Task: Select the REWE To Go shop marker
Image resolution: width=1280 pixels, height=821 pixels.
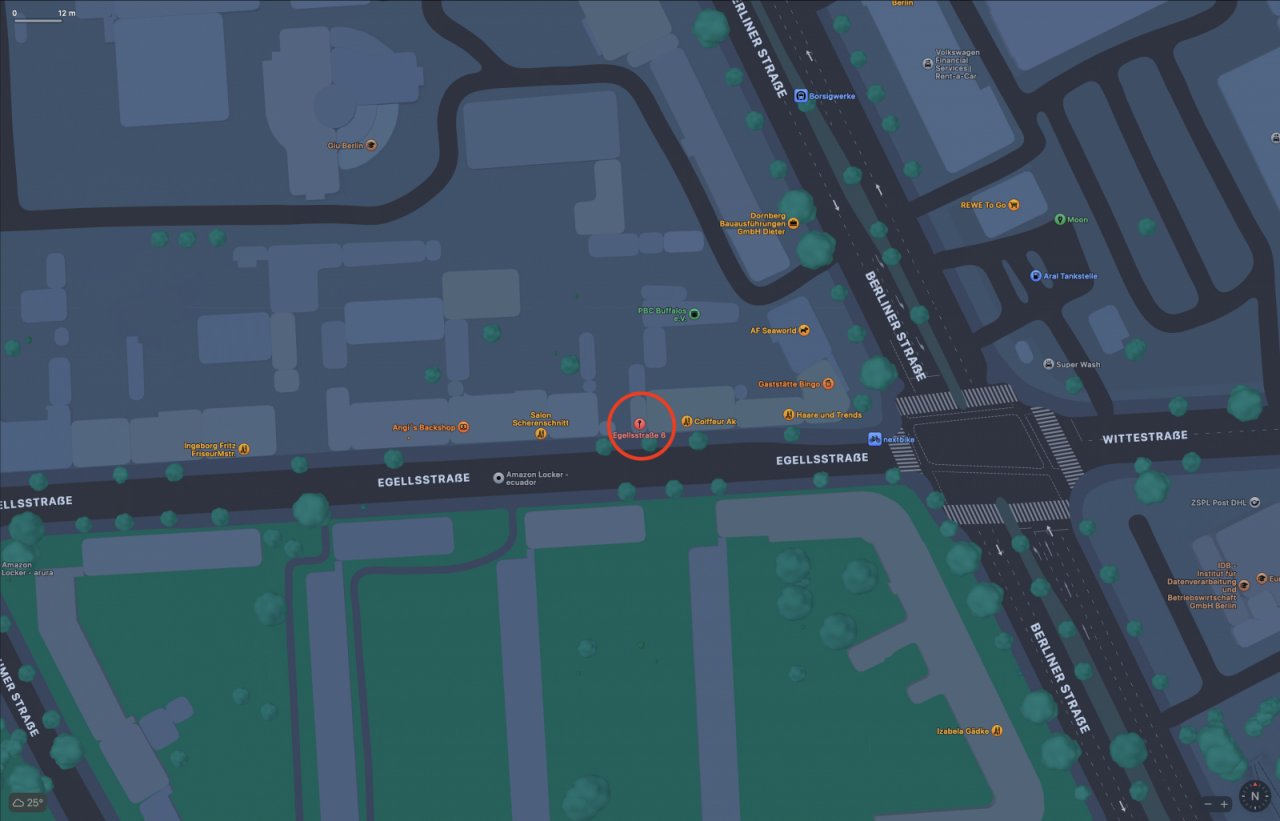Action: tap(1013, 205)
